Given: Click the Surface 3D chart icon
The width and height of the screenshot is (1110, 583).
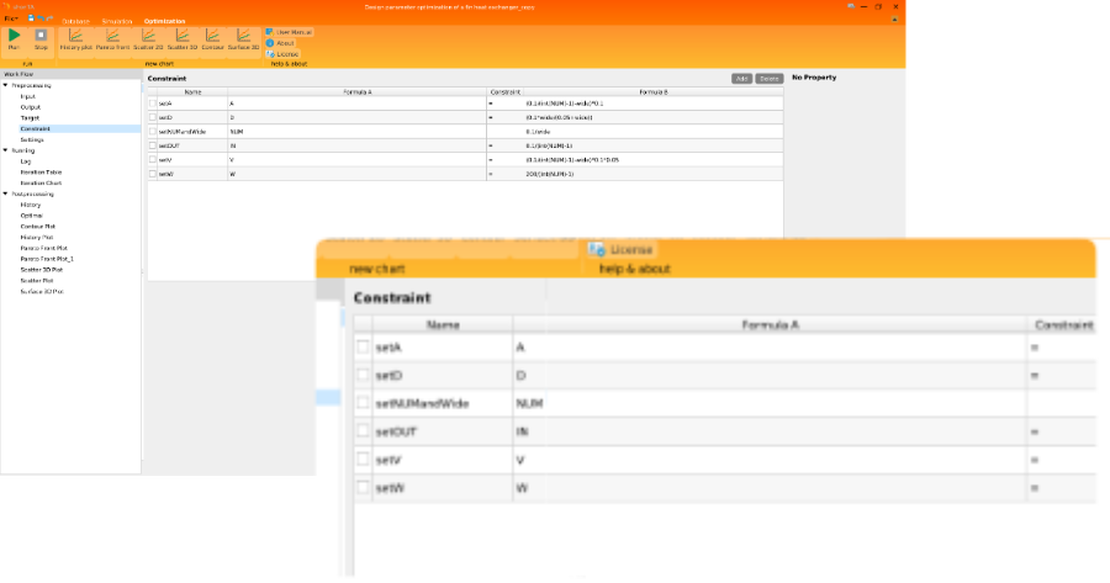Looking at the screenshot, I should point(243,36).
